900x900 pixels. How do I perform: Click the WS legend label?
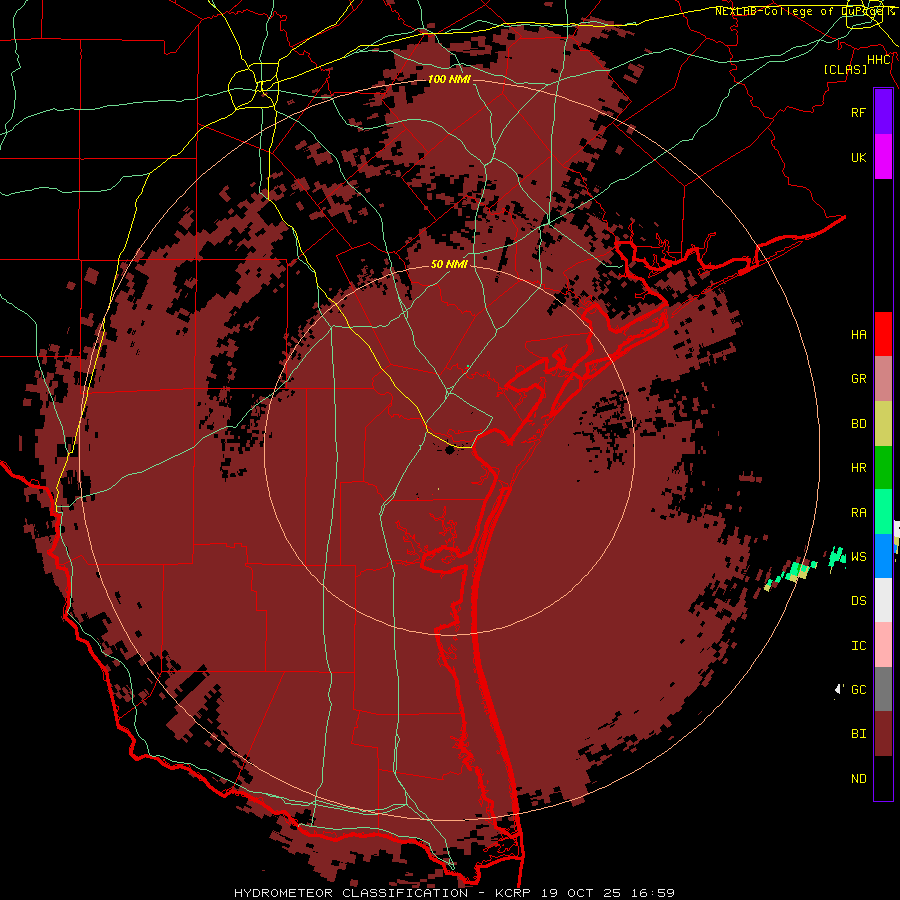(858, 557)
